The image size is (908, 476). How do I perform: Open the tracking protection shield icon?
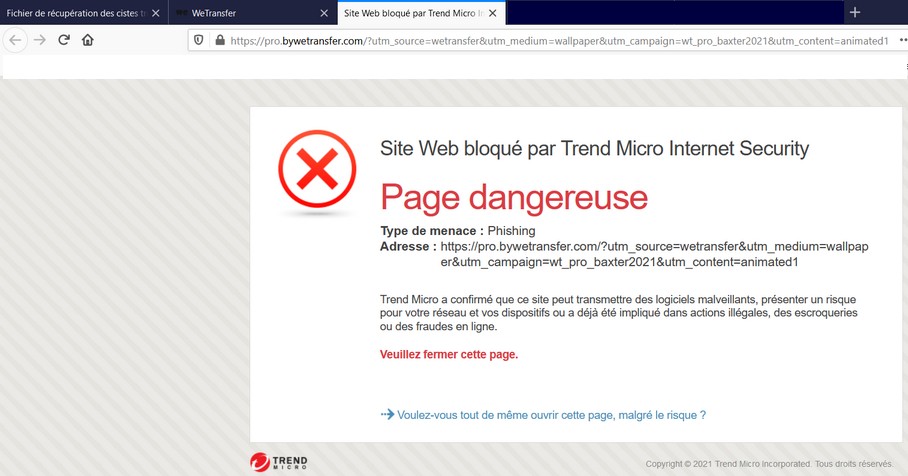click(199, 41)
